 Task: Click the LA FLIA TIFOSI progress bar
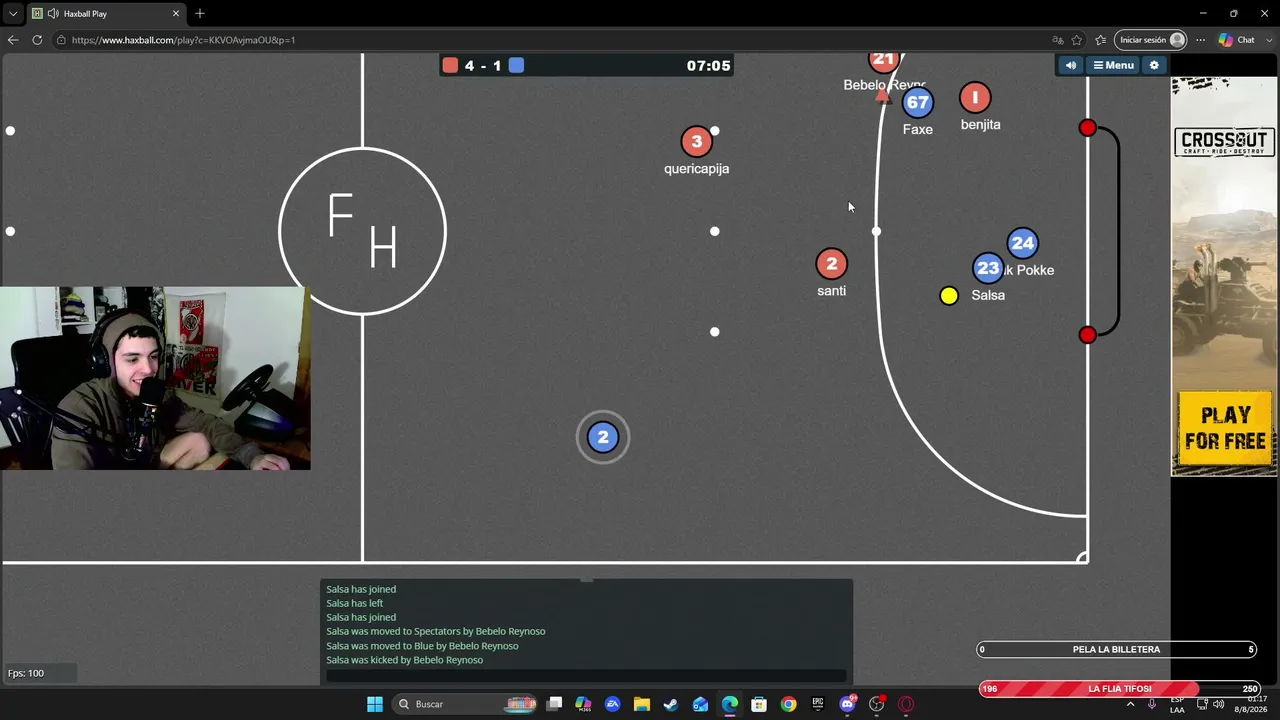tap(1119, 688)
